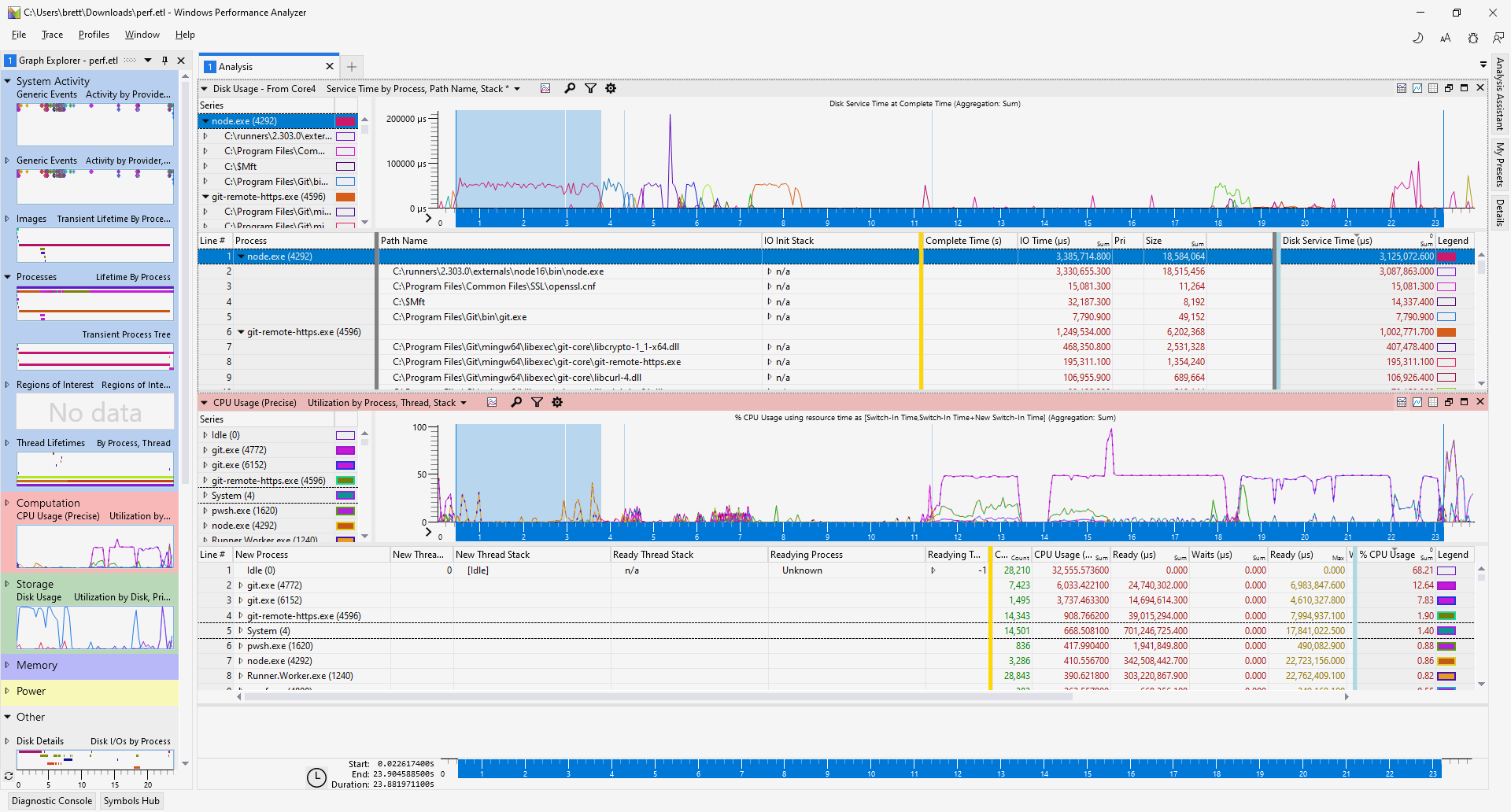The height and width of the screenshot is (812, 1511).
Task: Show Disk Usage graph and table view
Action: (1402, 88)
